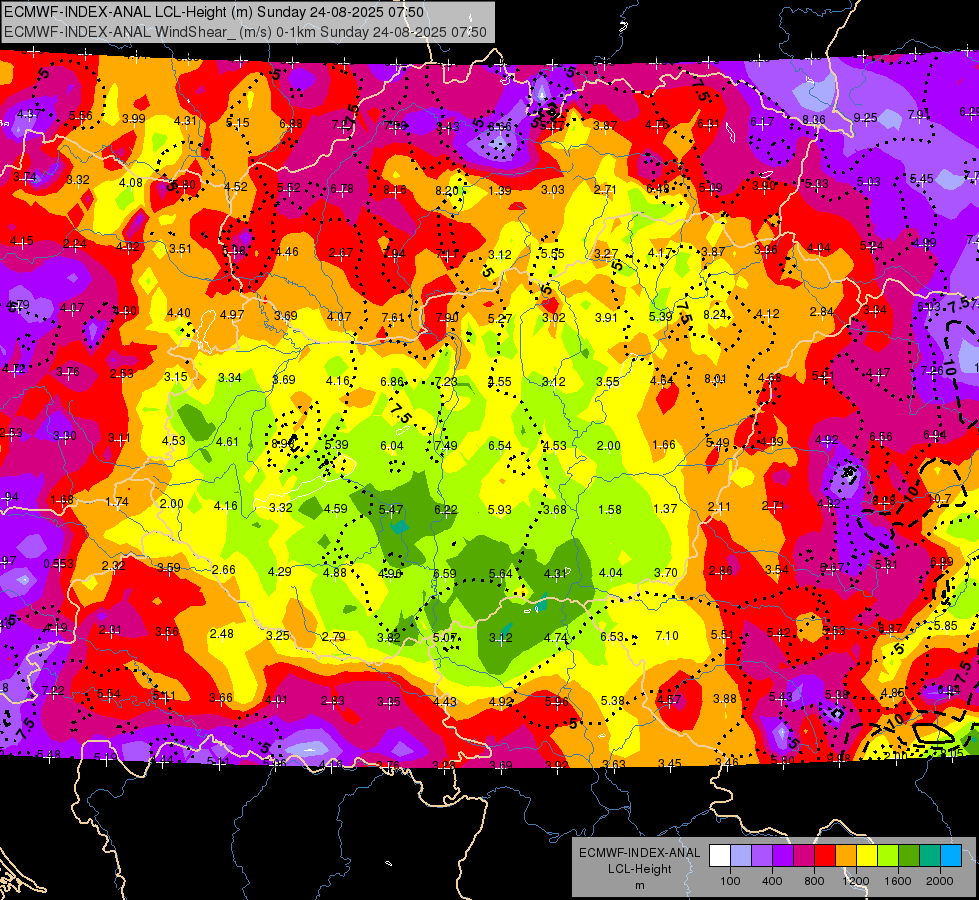
Task: Click the wind shear value 2.84
Action: coord(822,312)
